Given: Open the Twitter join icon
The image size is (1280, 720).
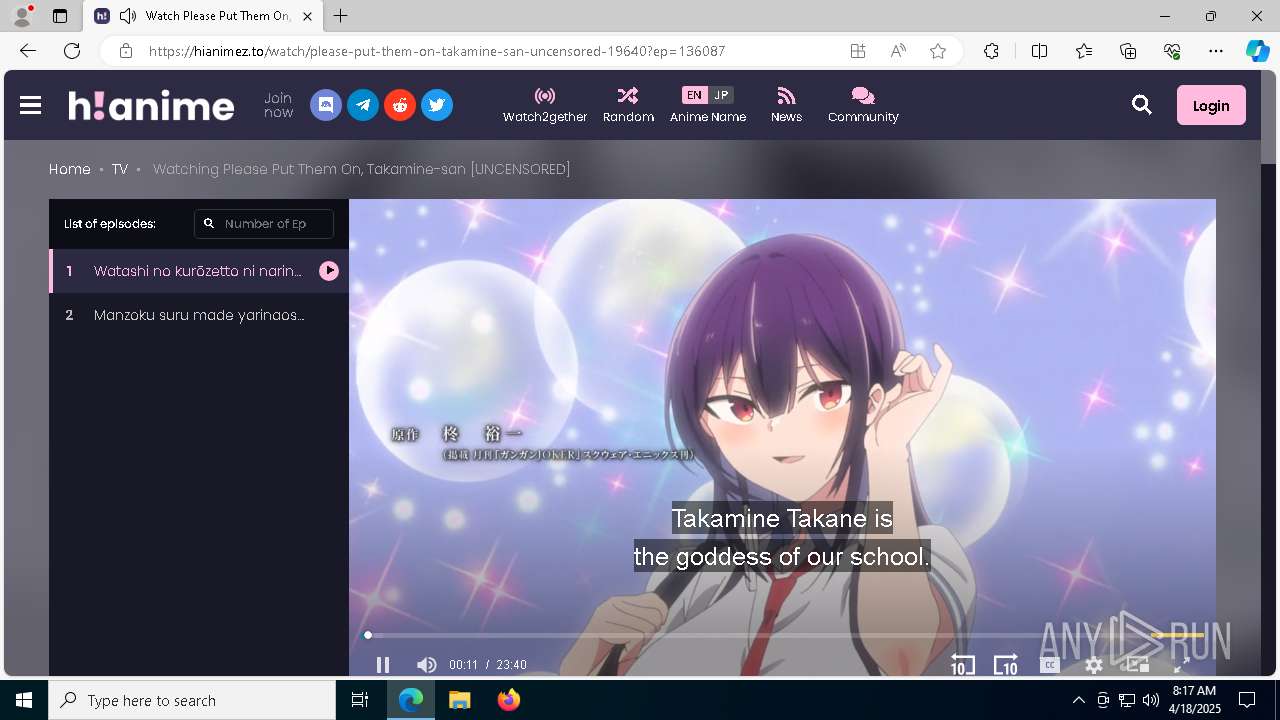Looking at the screenshot, I should [437, 105].
